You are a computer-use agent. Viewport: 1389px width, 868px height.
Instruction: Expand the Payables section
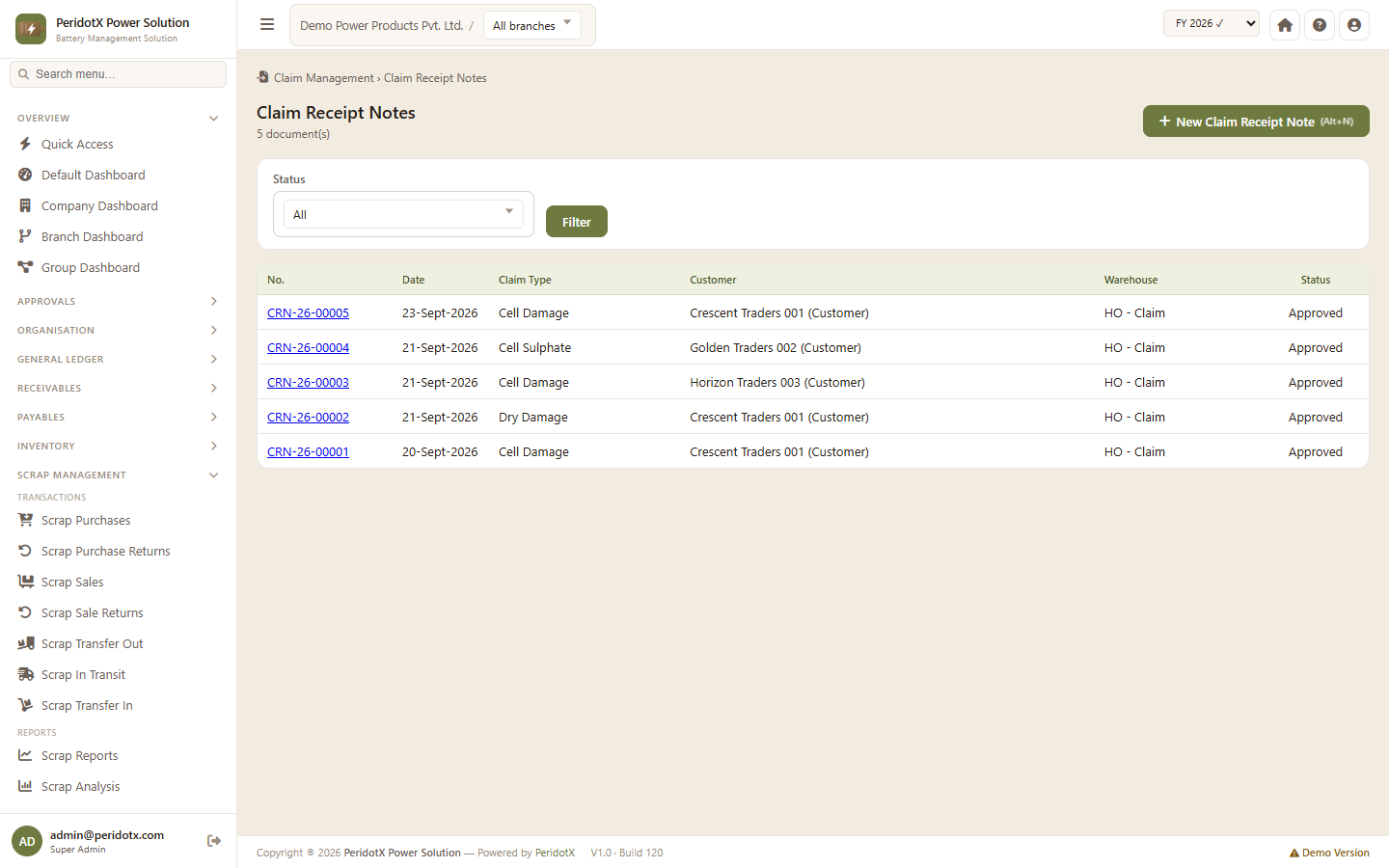(x=118, y=417)
